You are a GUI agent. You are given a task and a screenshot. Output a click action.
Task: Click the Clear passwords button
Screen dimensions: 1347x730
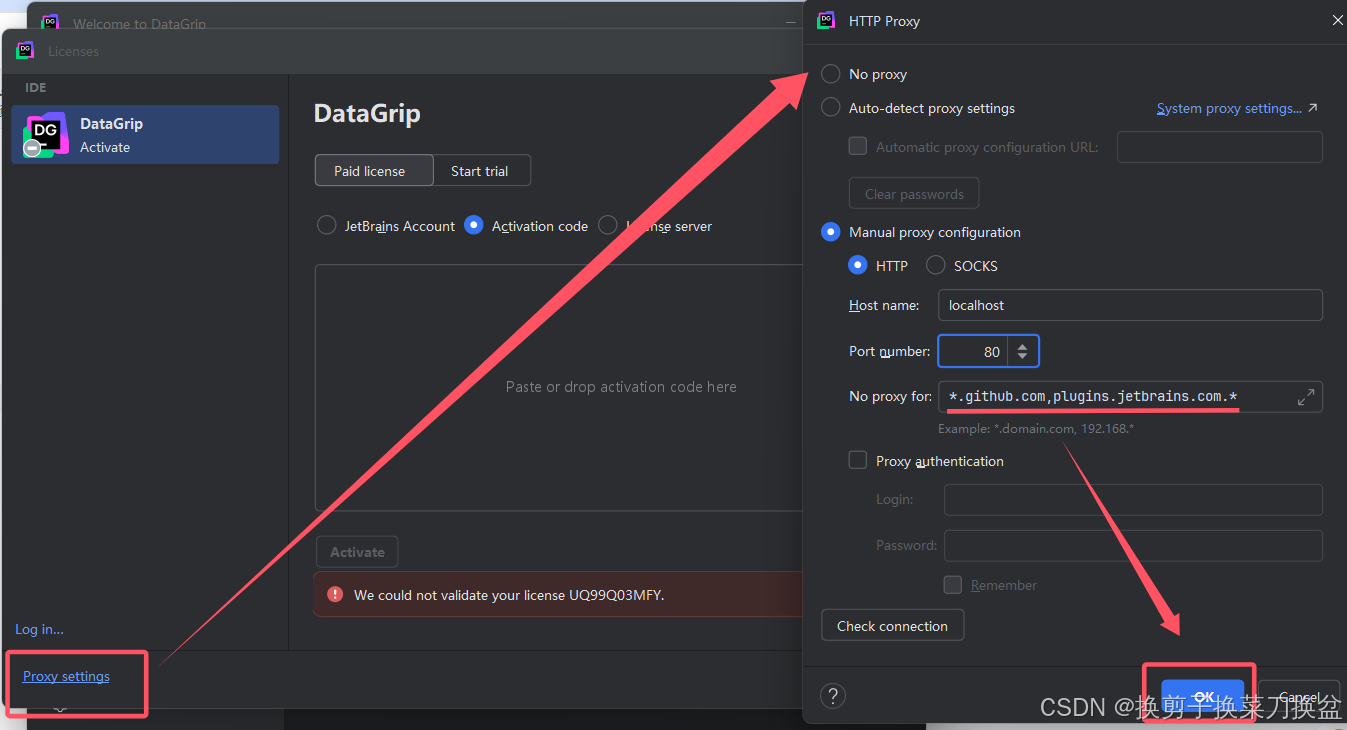914,194
